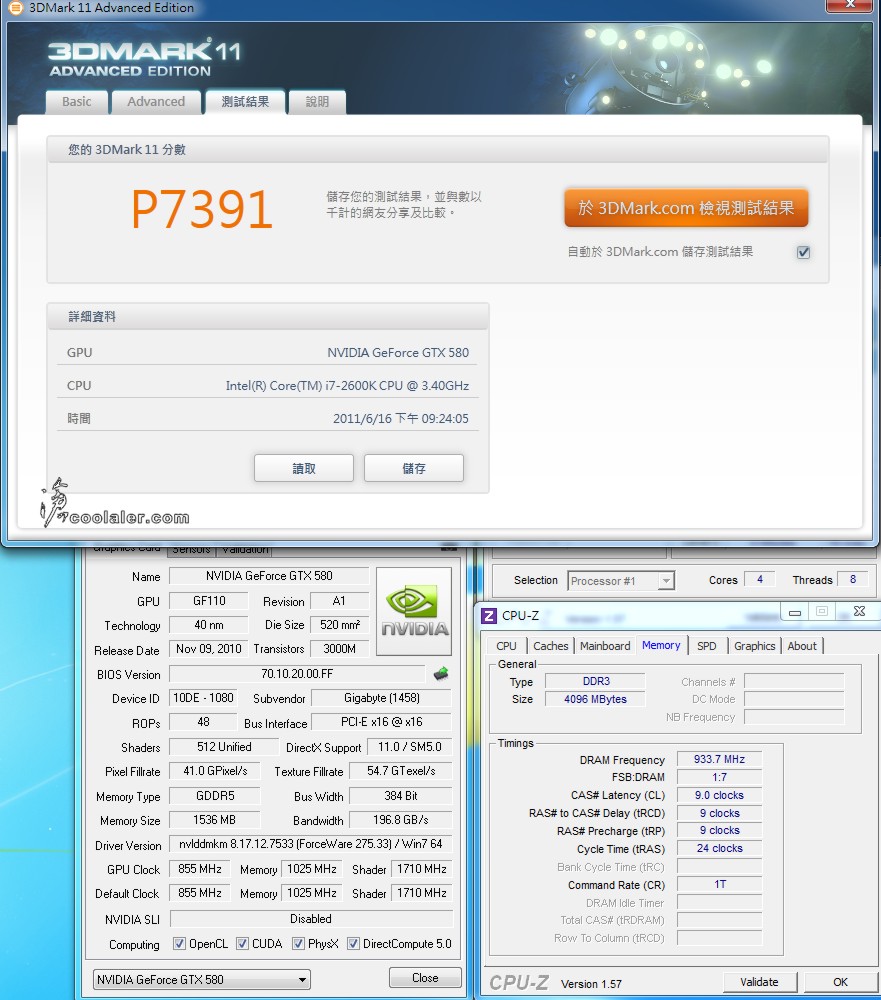Open the About tab in CPU-Z

point(802,646)
